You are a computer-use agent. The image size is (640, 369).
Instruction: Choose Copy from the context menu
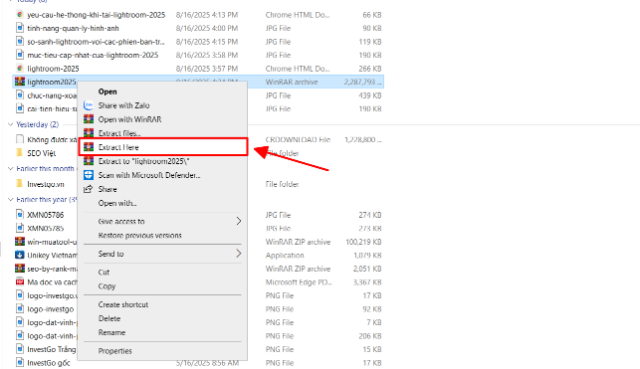point(107,286)
